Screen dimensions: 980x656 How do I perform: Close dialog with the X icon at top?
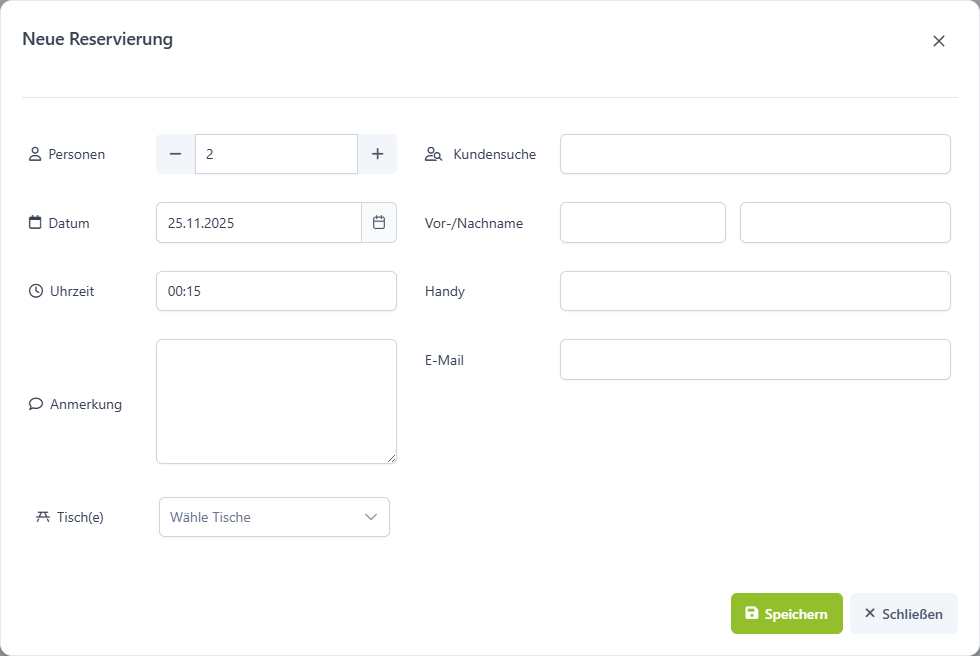point(939,41)
